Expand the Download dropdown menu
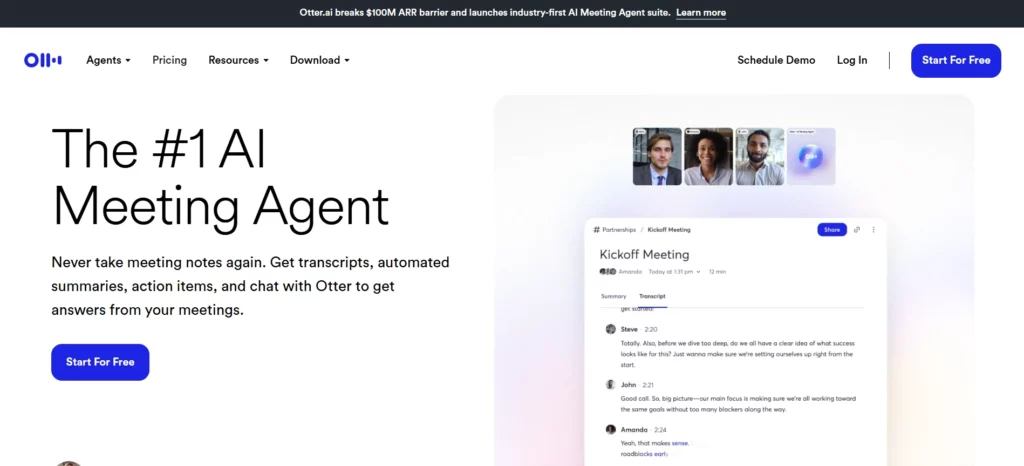Screen dimensions: 1024x466 click(x=319, y=60)
